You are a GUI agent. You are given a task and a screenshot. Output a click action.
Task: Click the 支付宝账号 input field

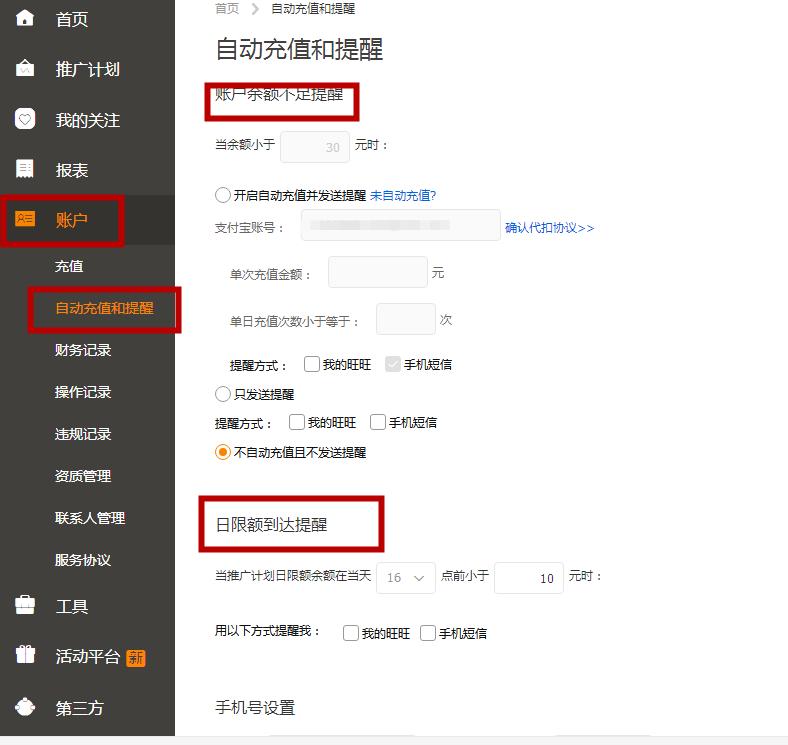click(401, 225)
